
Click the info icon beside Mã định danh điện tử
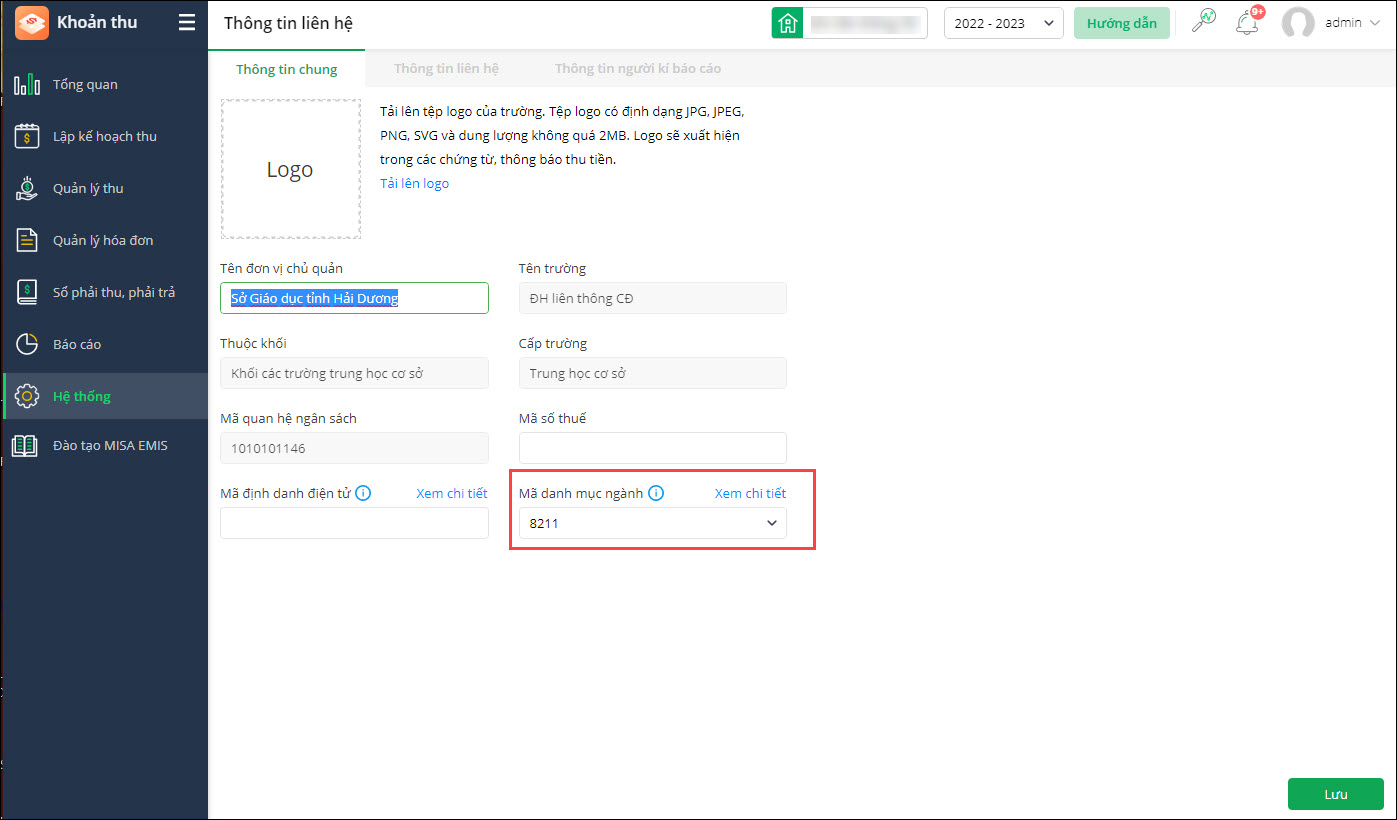tap(363, 493)
